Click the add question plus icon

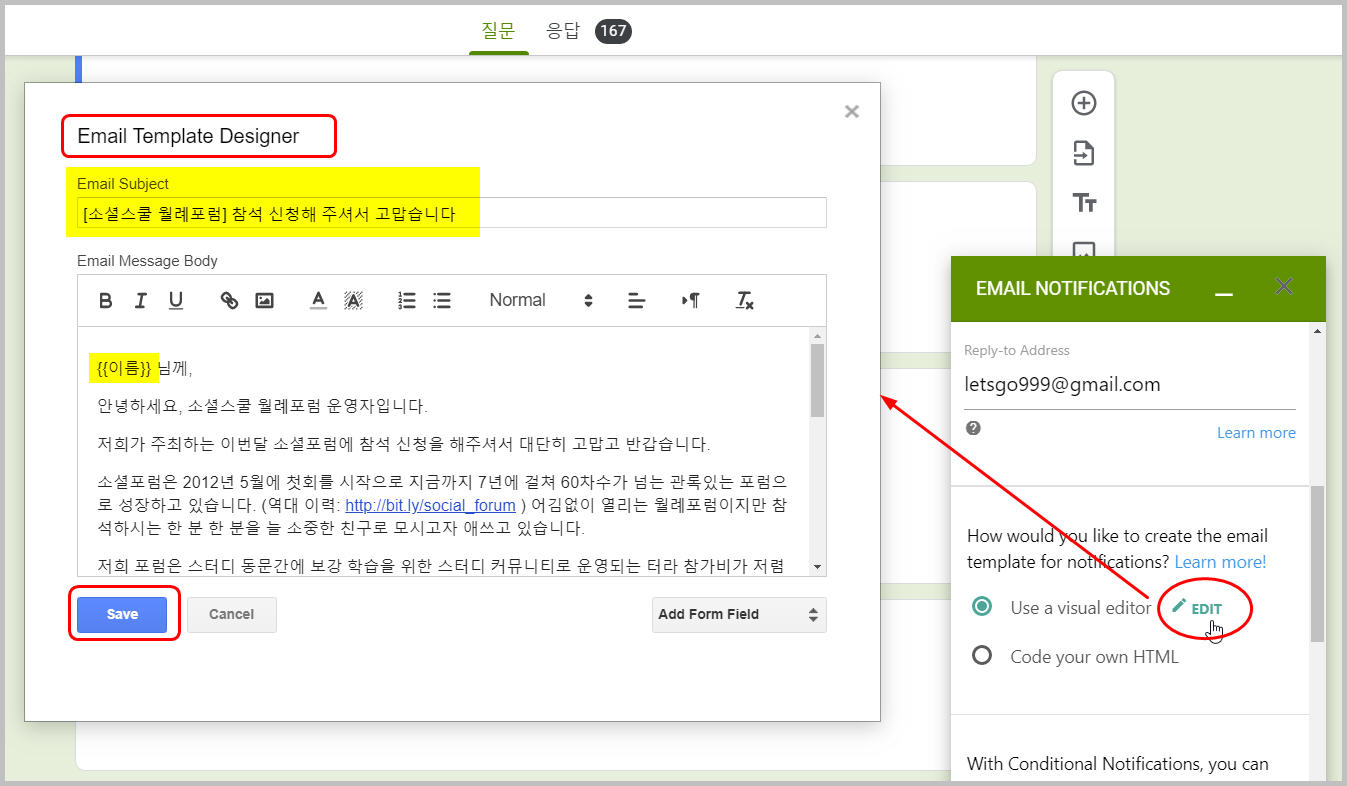(x=1084, y=102)
